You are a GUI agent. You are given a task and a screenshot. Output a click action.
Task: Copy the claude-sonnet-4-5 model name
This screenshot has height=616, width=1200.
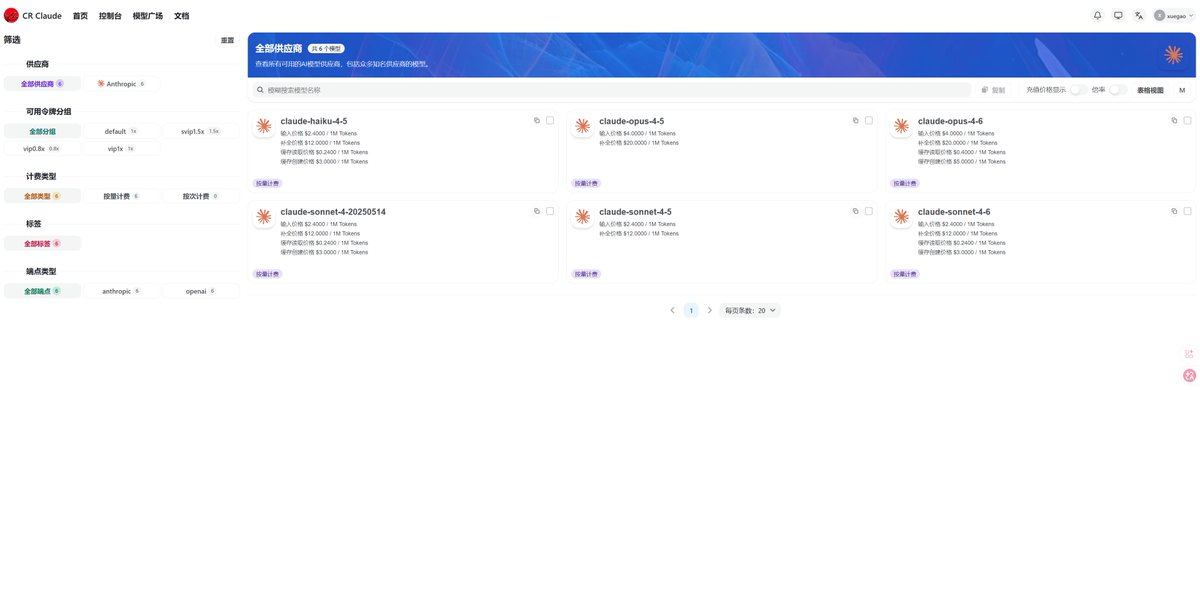[855, 211]
